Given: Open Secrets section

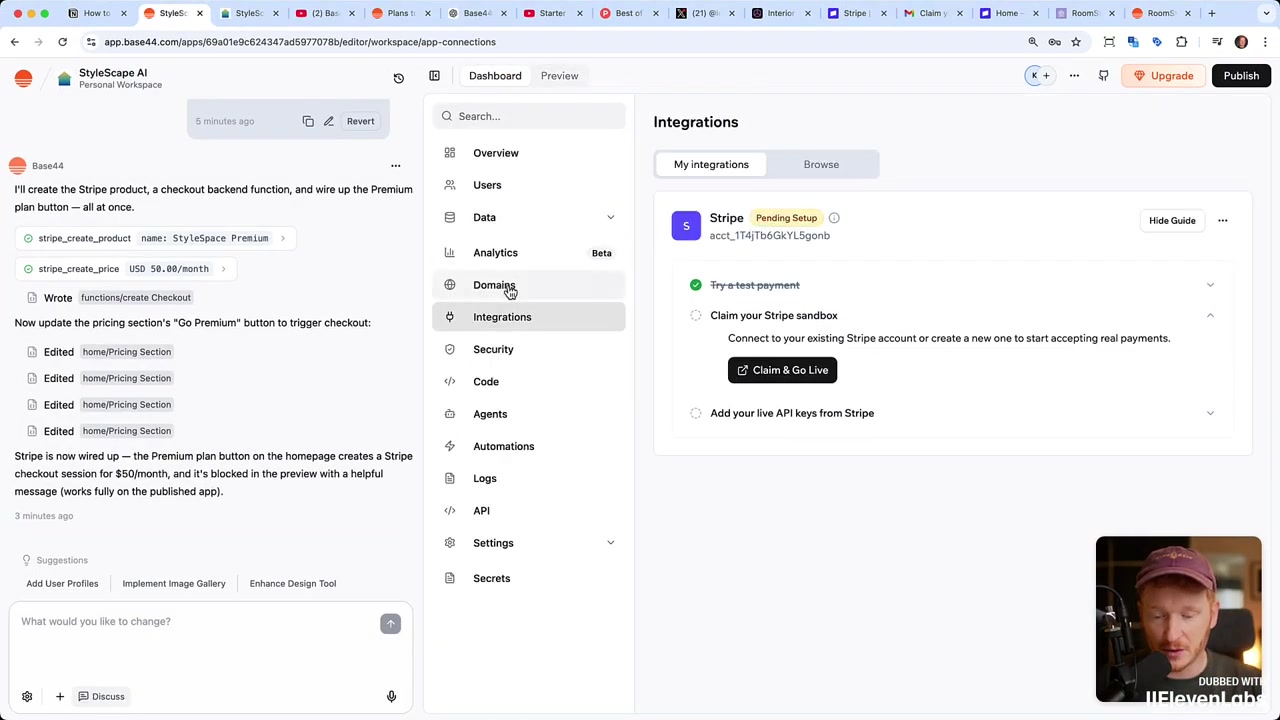Looking at the screenshot, I should coord(529,578).
